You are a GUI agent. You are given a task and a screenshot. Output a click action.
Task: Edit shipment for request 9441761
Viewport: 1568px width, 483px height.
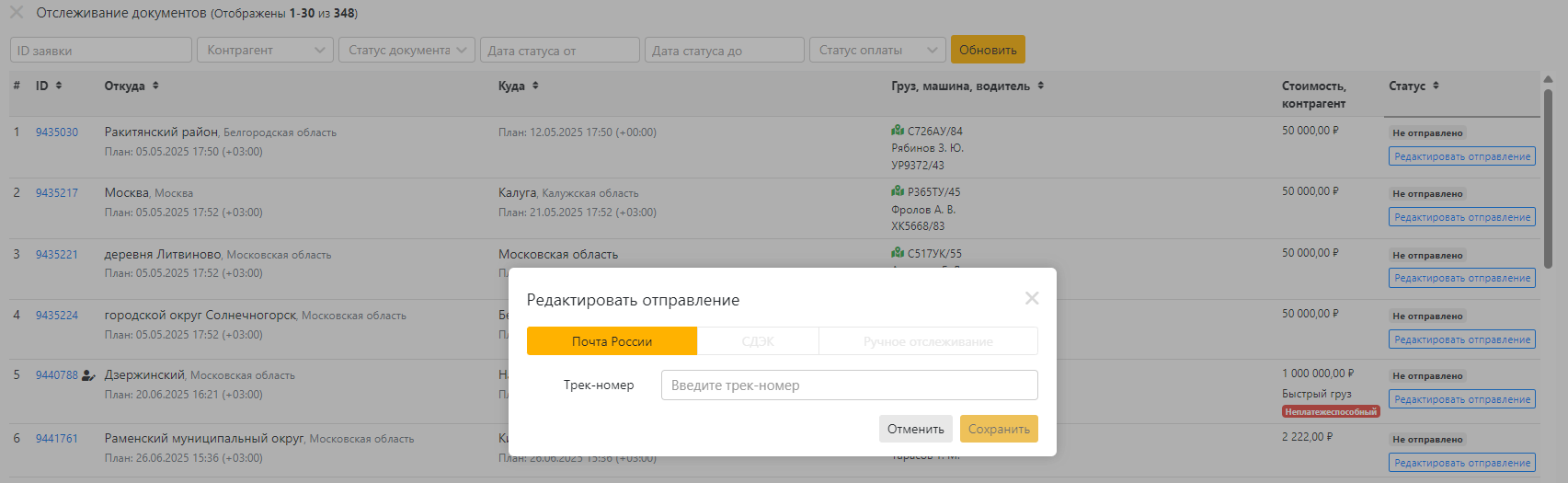click(x=1462, y=463)
